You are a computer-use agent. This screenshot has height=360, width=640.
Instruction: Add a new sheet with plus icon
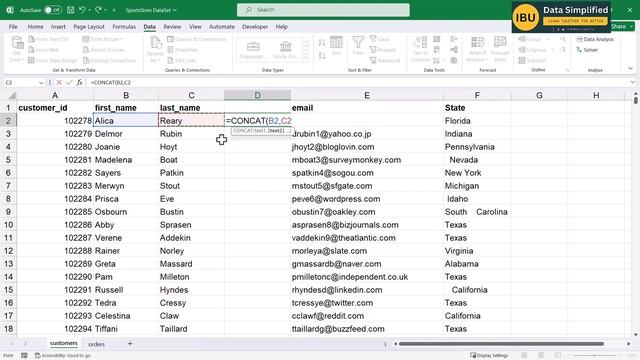tap(130, 344)
